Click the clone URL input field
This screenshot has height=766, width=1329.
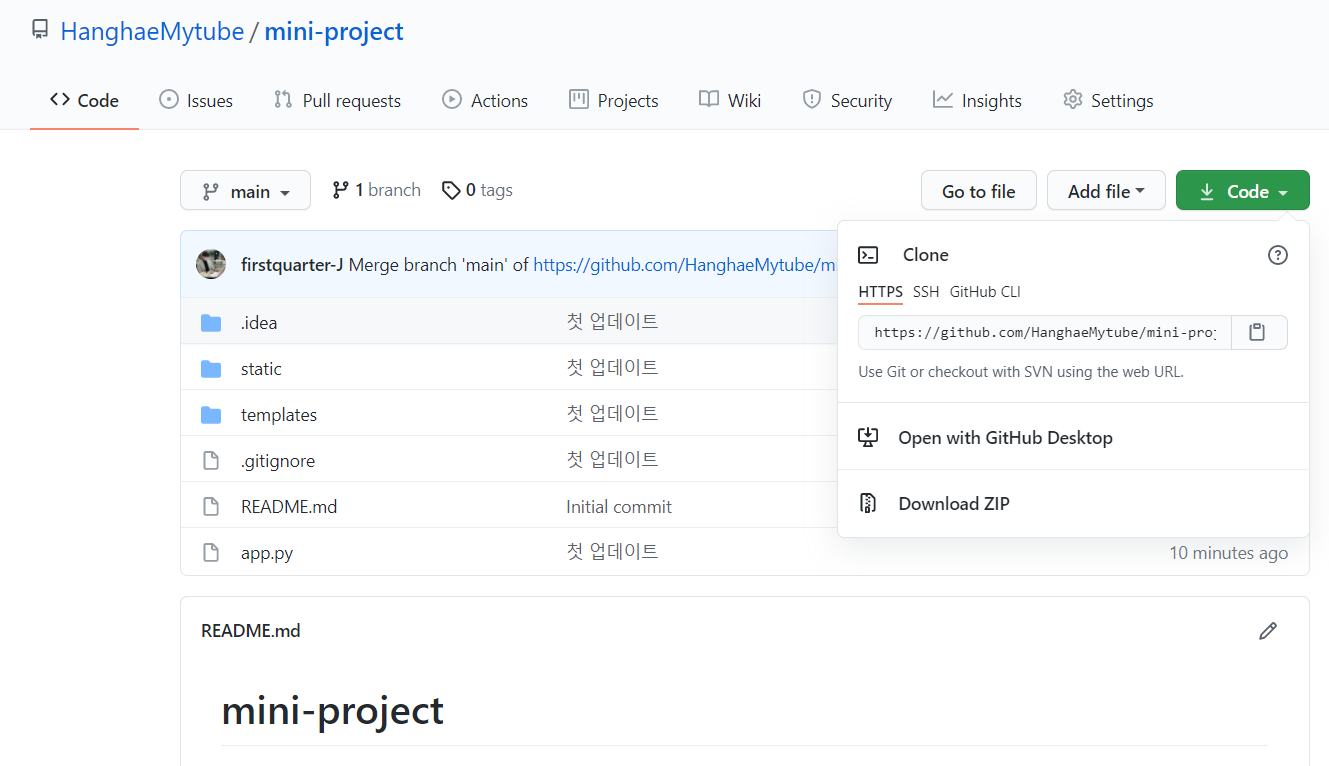1045,332
